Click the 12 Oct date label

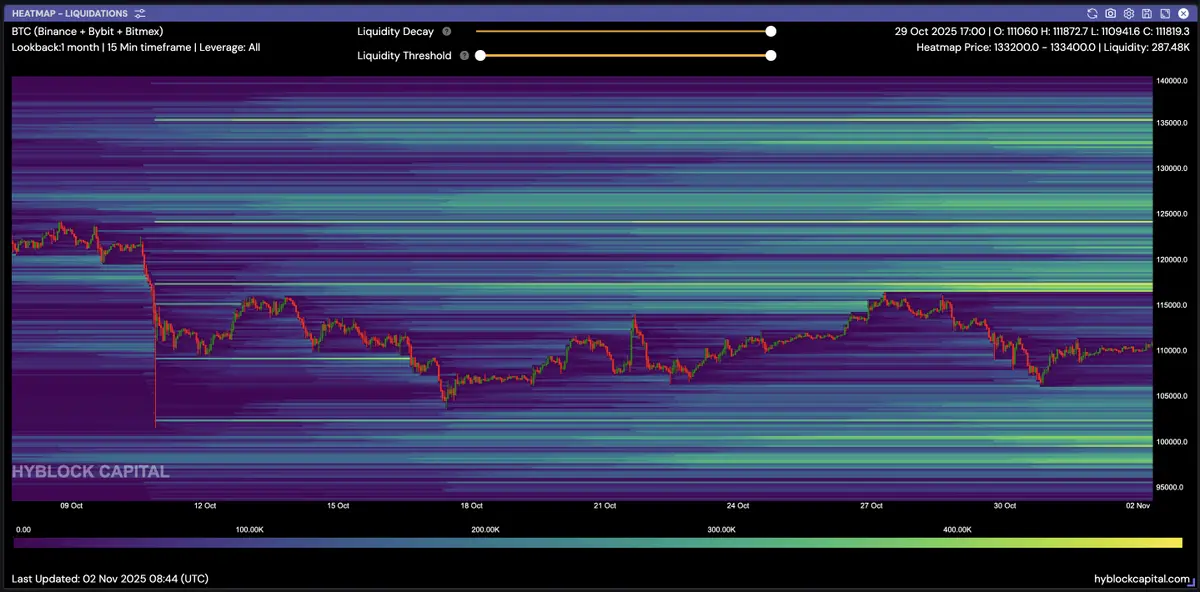click(204, 506)
